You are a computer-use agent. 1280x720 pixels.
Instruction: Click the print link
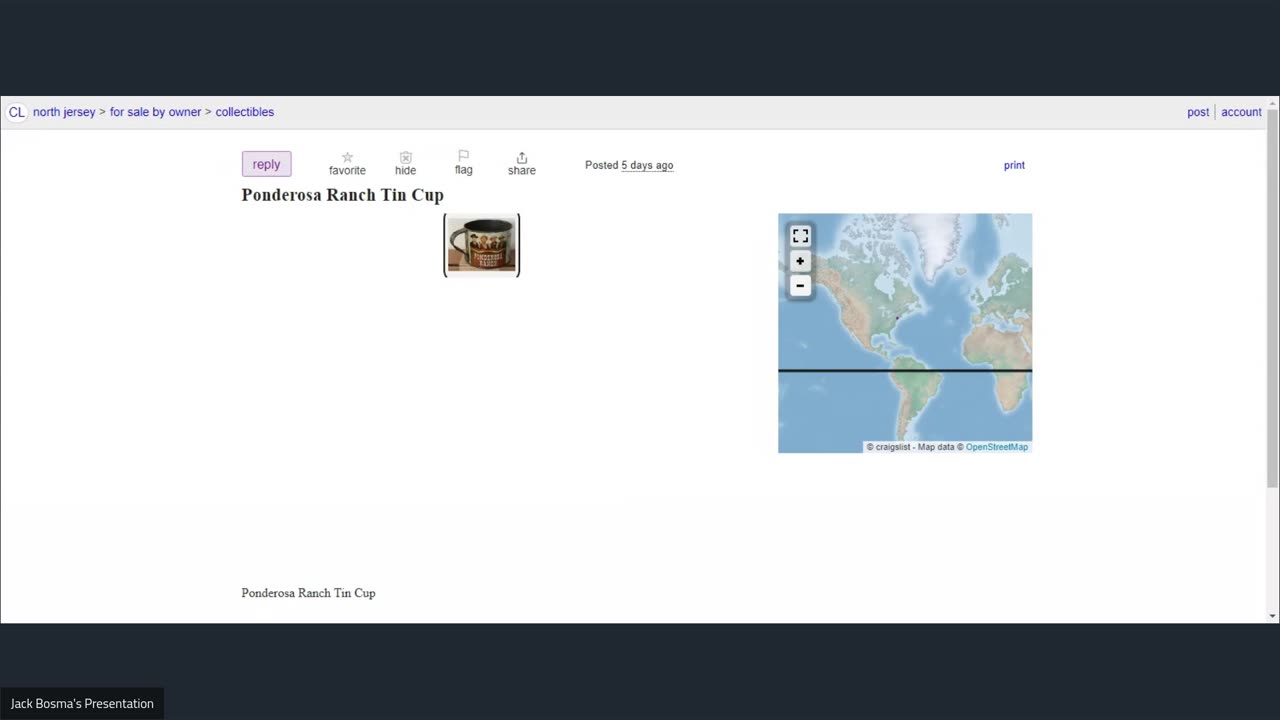[1014, 165]
